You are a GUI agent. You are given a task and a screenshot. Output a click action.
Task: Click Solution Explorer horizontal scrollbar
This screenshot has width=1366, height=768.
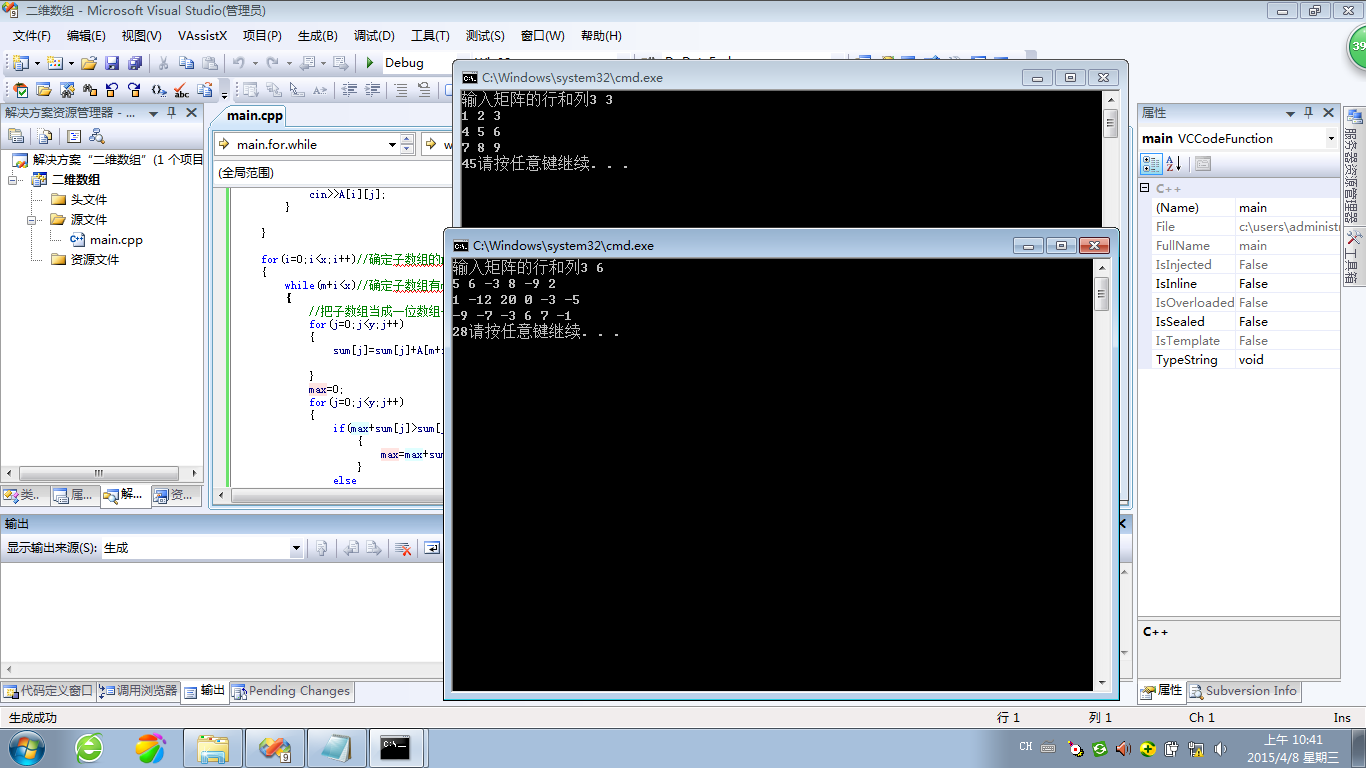pos(100,473)
